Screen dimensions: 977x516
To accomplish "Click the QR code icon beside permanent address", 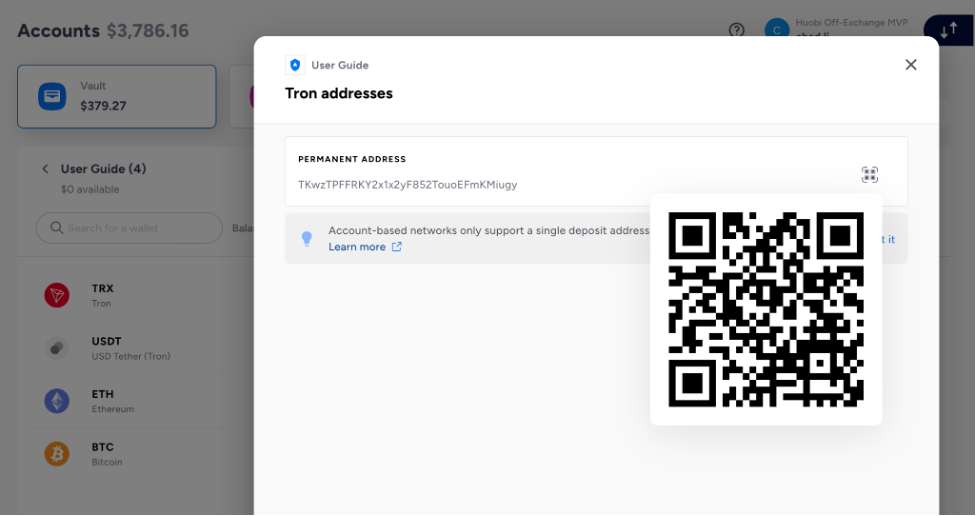I will (x=869, y=175).
